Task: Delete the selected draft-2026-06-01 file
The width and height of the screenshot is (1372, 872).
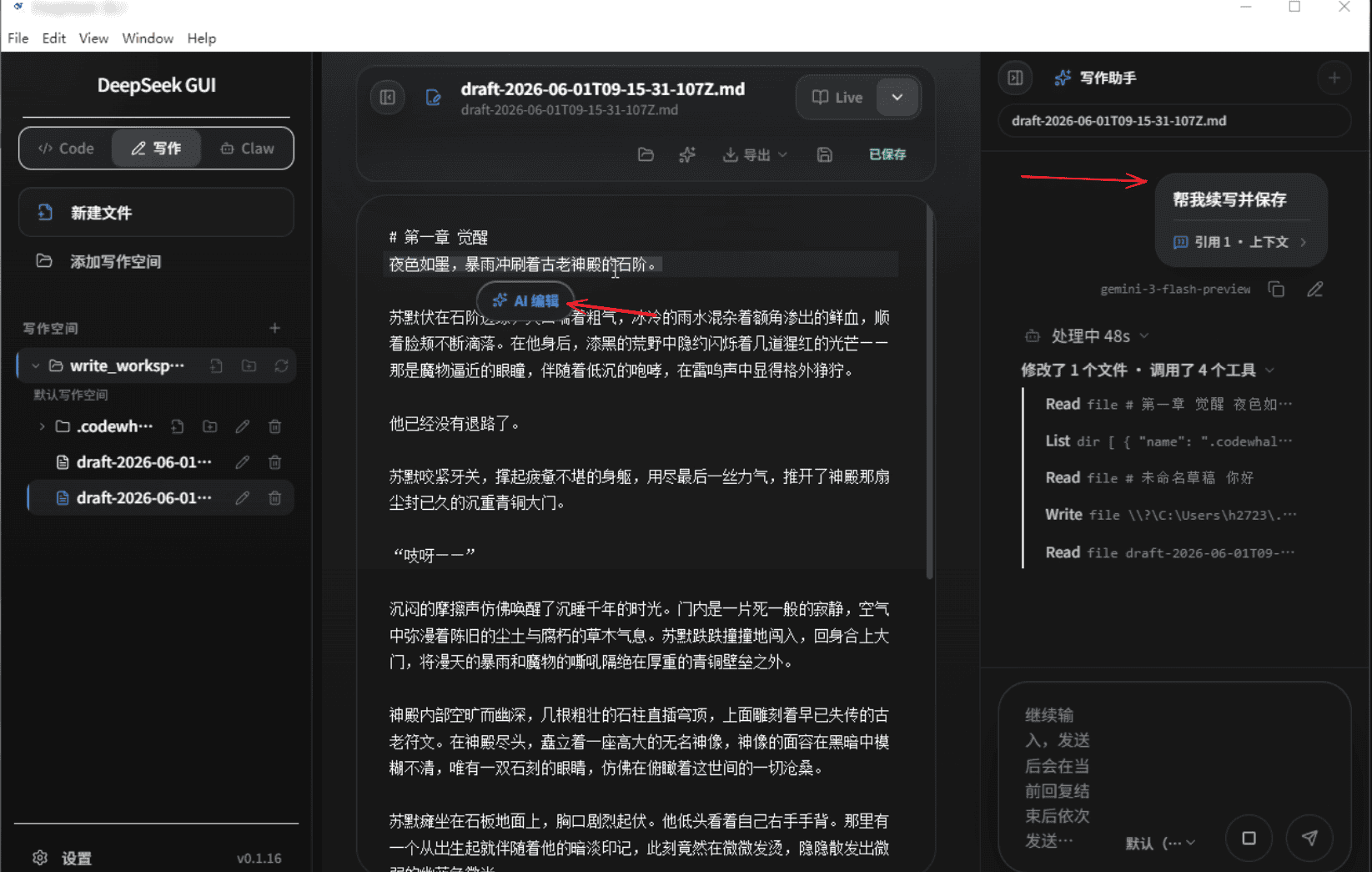Action: click(274, 498)
